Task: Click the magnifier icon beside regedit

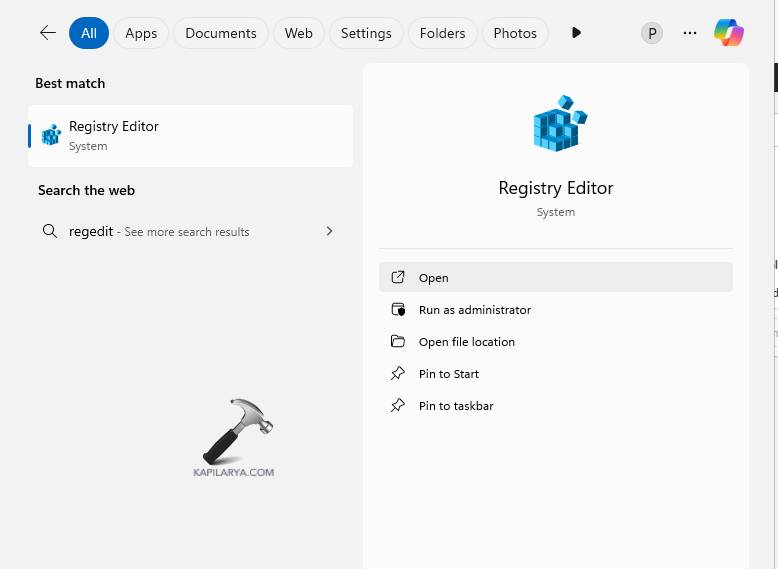Action: tap(50, 231)
